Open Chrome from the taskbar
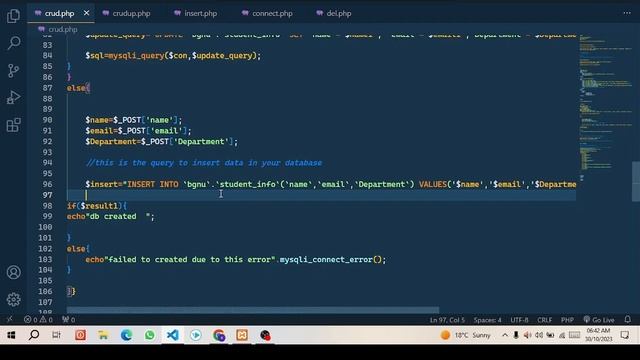 [x=219, y=335]
